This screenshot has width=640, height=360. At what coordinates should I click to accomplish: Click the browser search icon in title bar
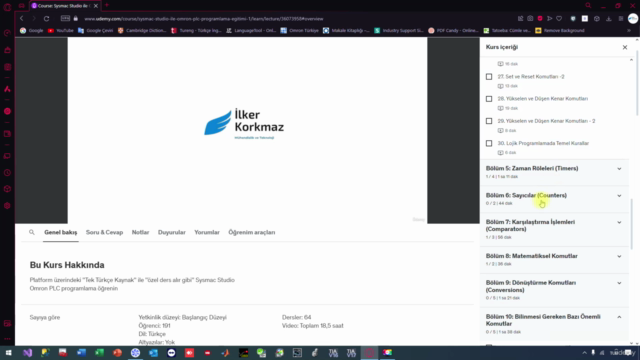click(588, 5)
